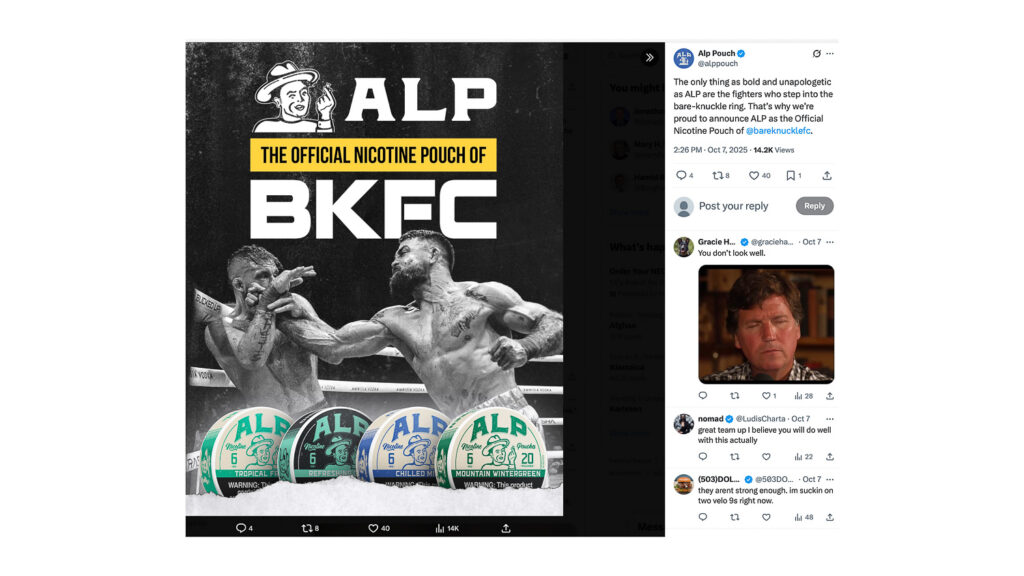1024x576 pixels.
Task: Open more options on Alp Pouch post
Action: [x=830, y=54]
